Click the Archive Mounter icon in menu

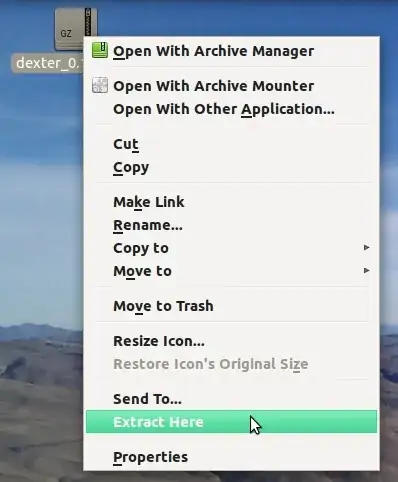[100, 85]
